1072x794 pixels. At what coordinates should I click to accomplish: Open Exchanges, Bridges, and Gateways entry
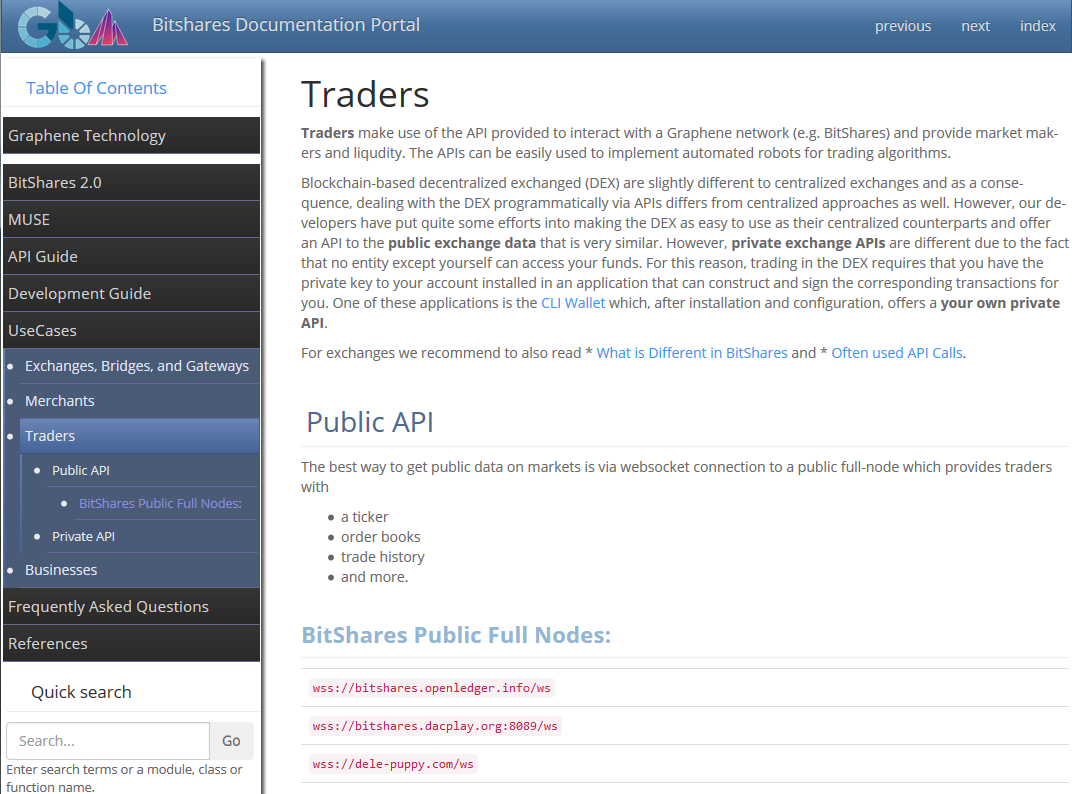[x=137, y=366]
